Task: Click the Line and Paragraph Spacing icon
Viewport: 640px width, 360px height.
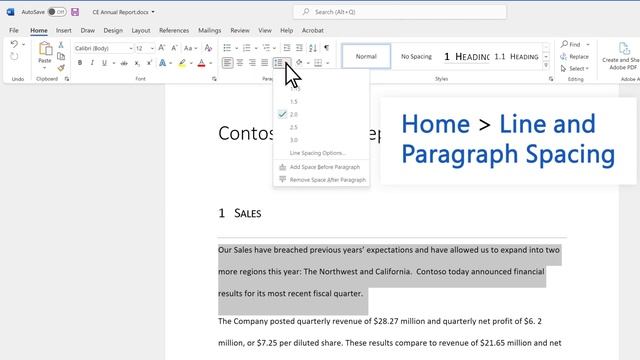Action: point(278,63)
